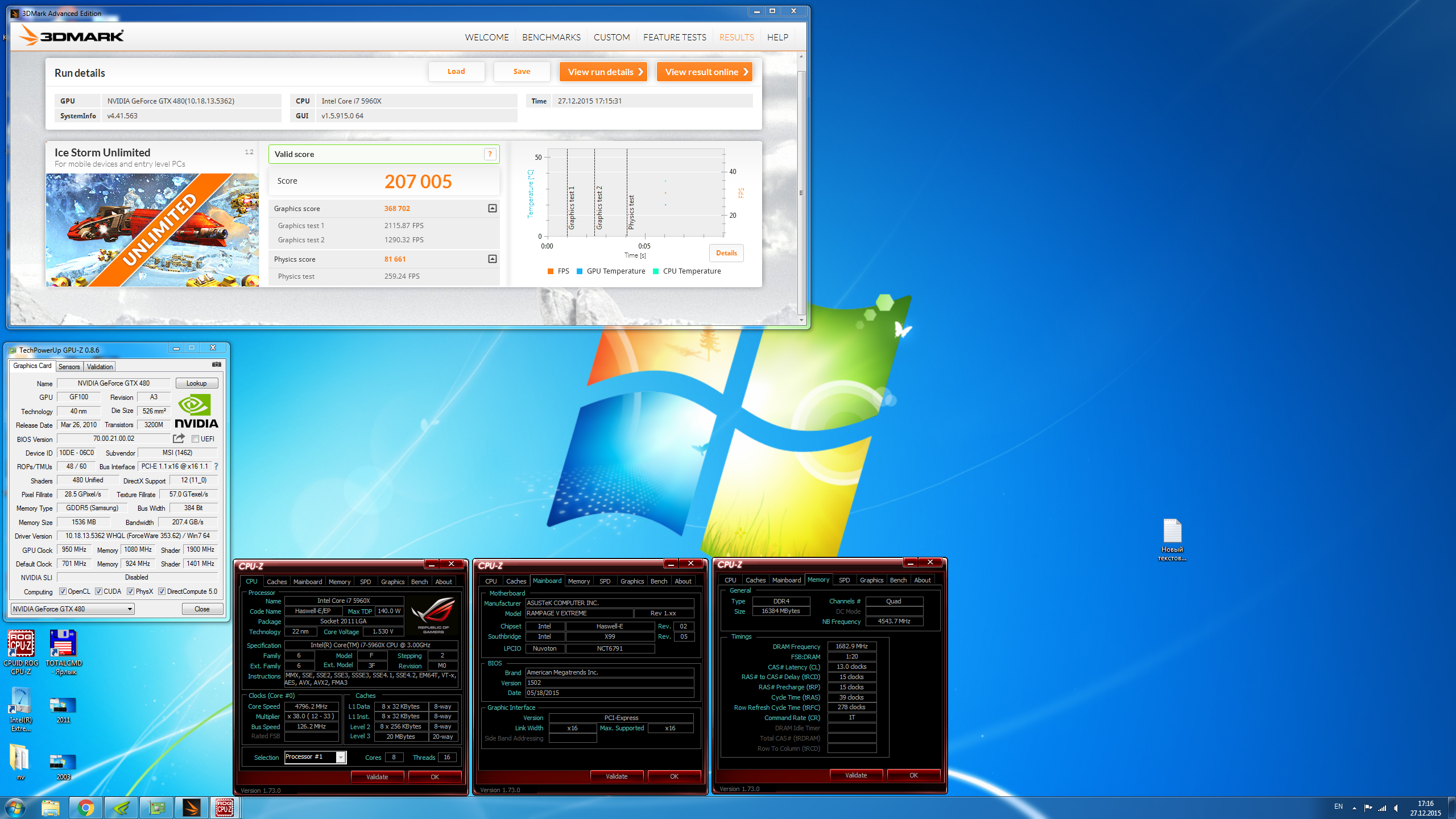
Task: Click the EN language indicator
Action: pyautogui.click(x=1338, y=807)
